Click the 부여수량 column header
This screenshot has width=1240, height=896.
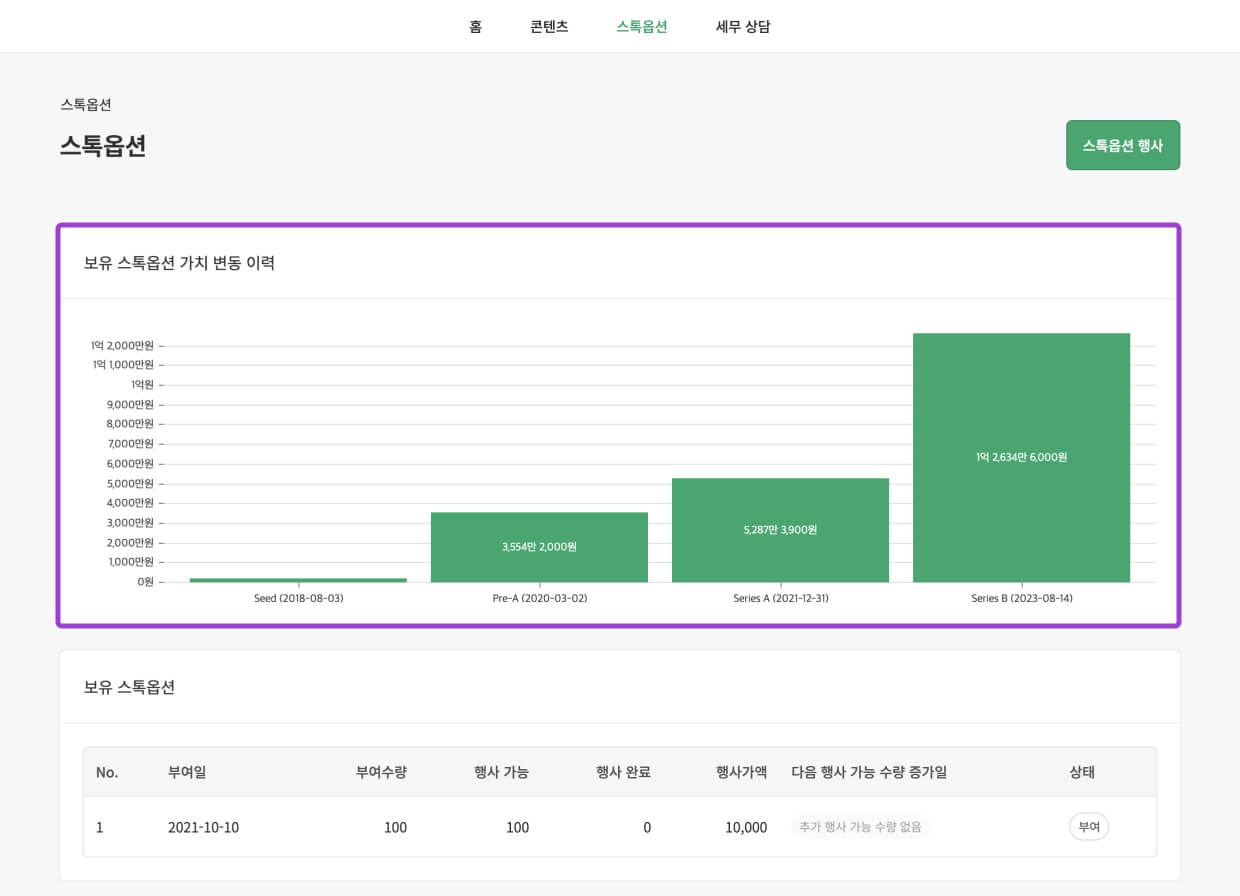(381, 772)
